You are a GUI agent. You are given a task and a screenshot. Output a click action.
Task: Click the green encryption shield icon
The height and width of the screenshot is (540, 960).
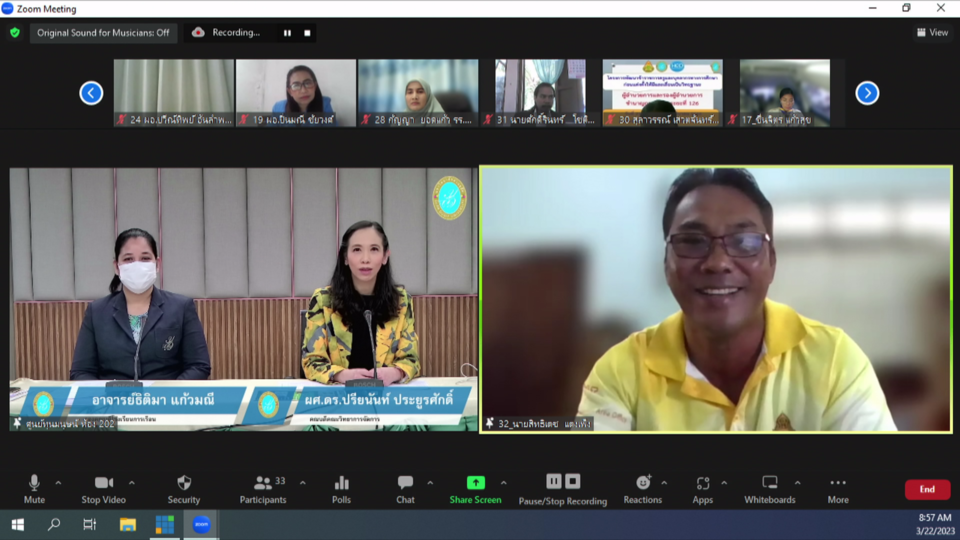tap(15, 33)
